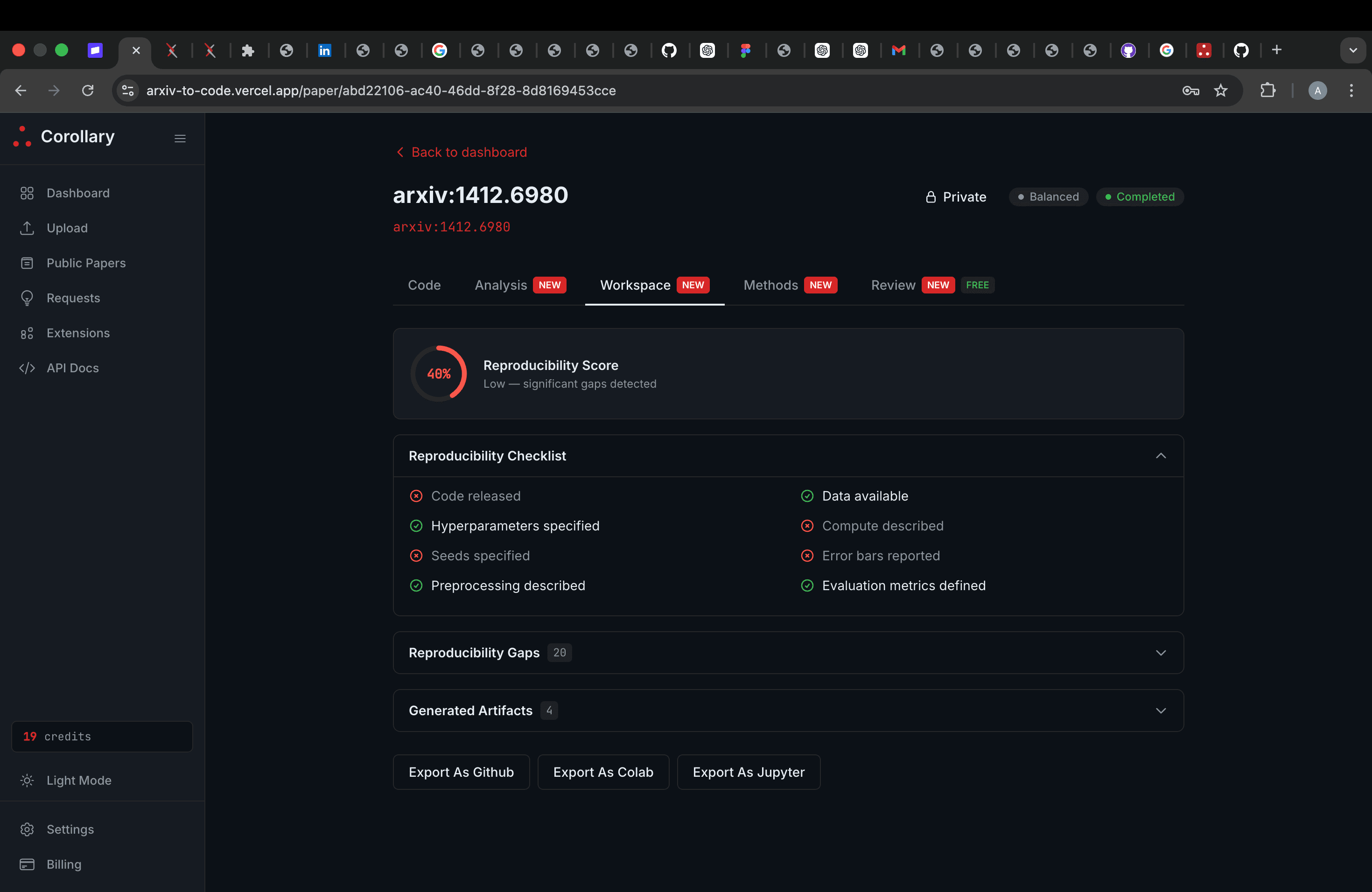Go to Public Papers in sidebar
Screen dimensions: 1372x892
pyautogui.click(x=102, y=263)
